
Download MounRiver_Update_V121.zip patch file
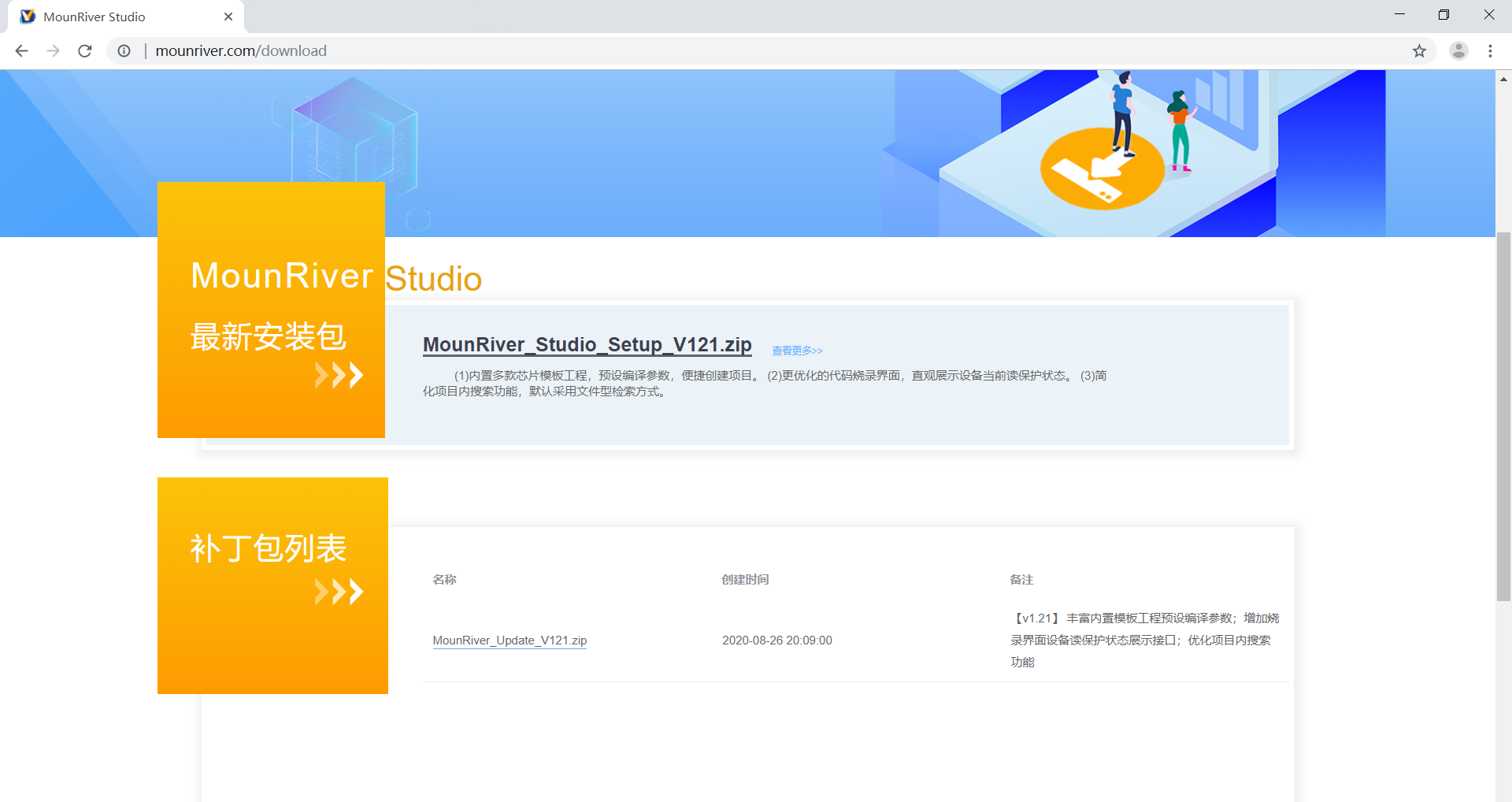pos(509,640)
